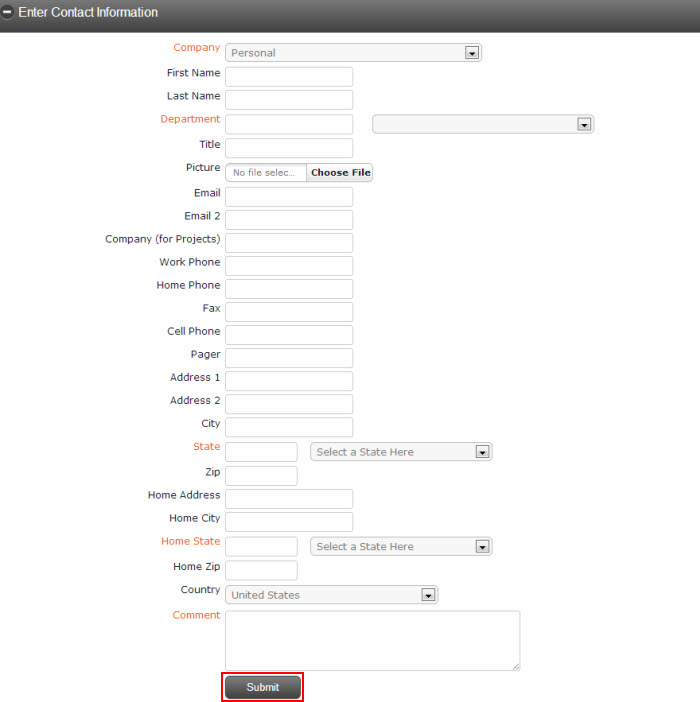Open the State 'Select a State Here' dropdown
This screenshot has height=702, width=700.
[401, 452]
